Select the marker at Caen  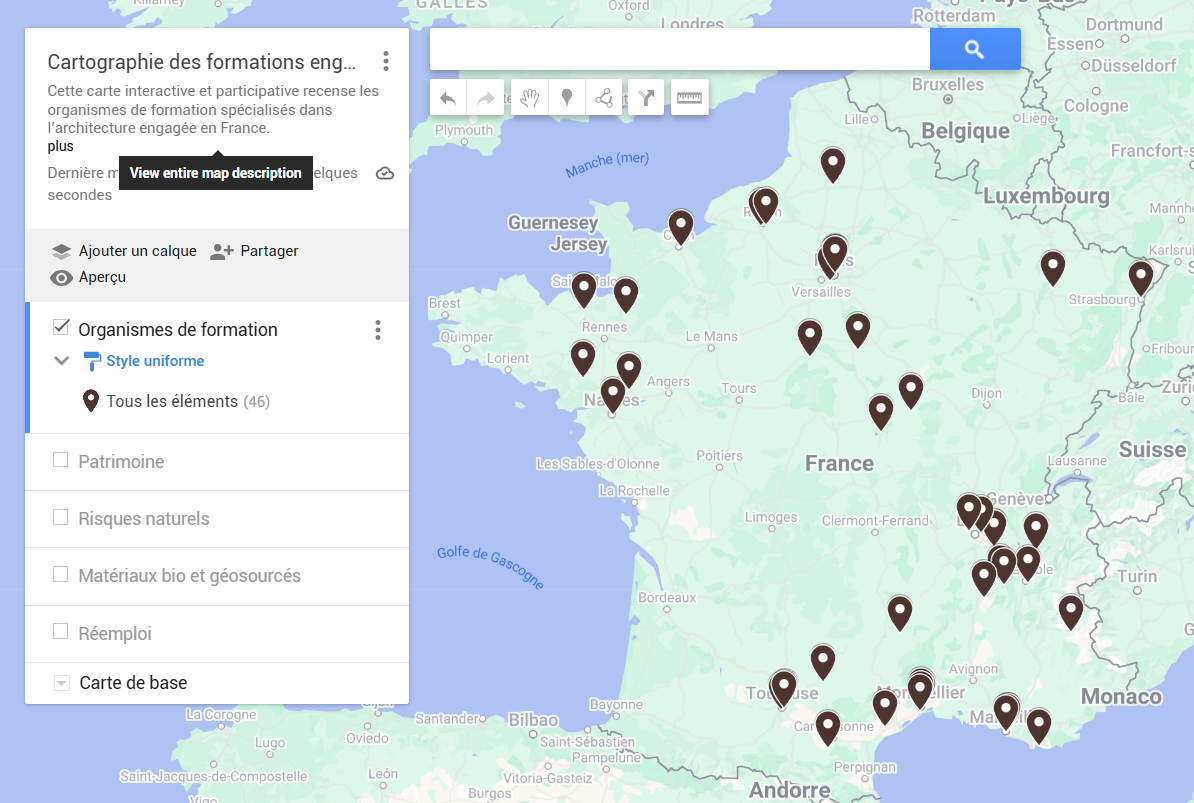point(681,227)
